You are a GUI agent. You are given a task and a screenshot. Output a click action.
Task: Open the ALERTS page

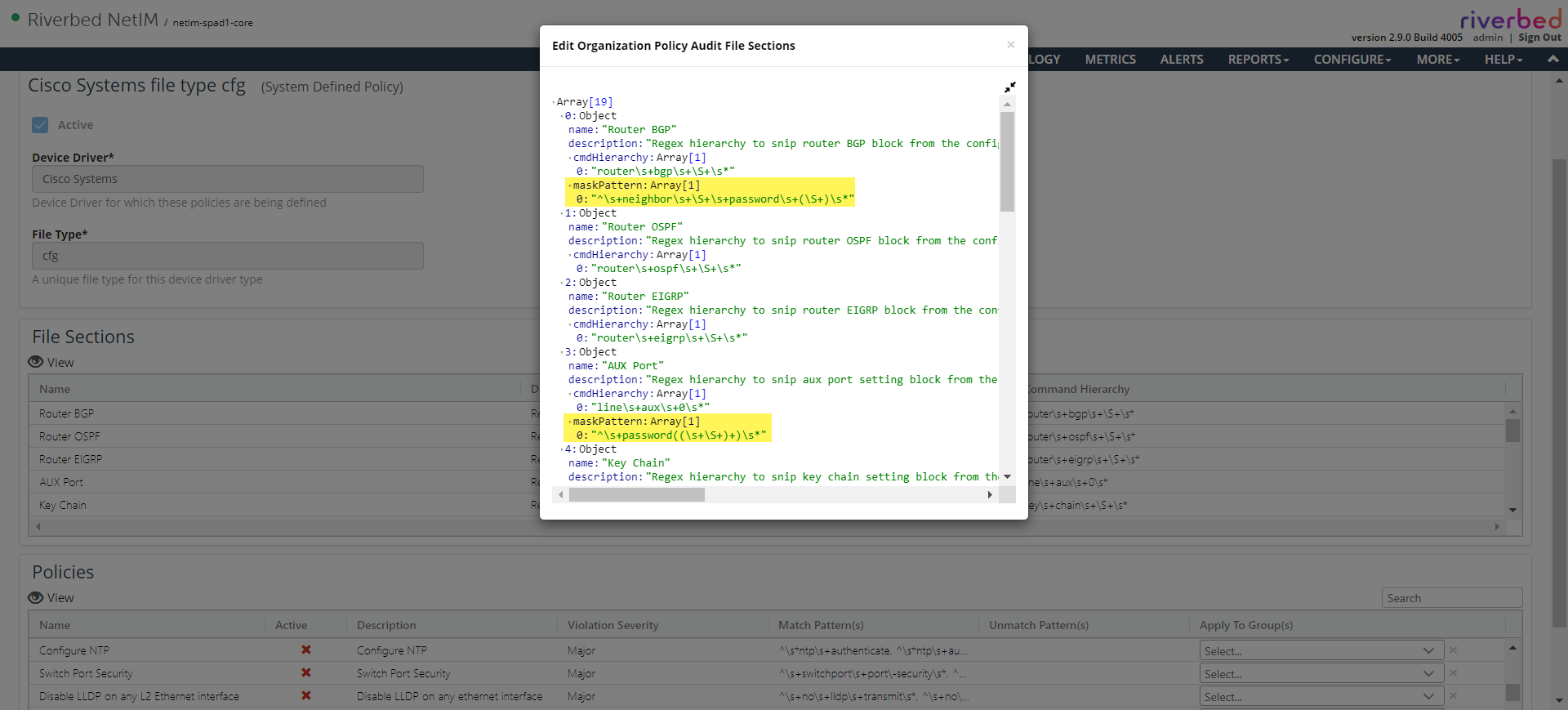1181,60
